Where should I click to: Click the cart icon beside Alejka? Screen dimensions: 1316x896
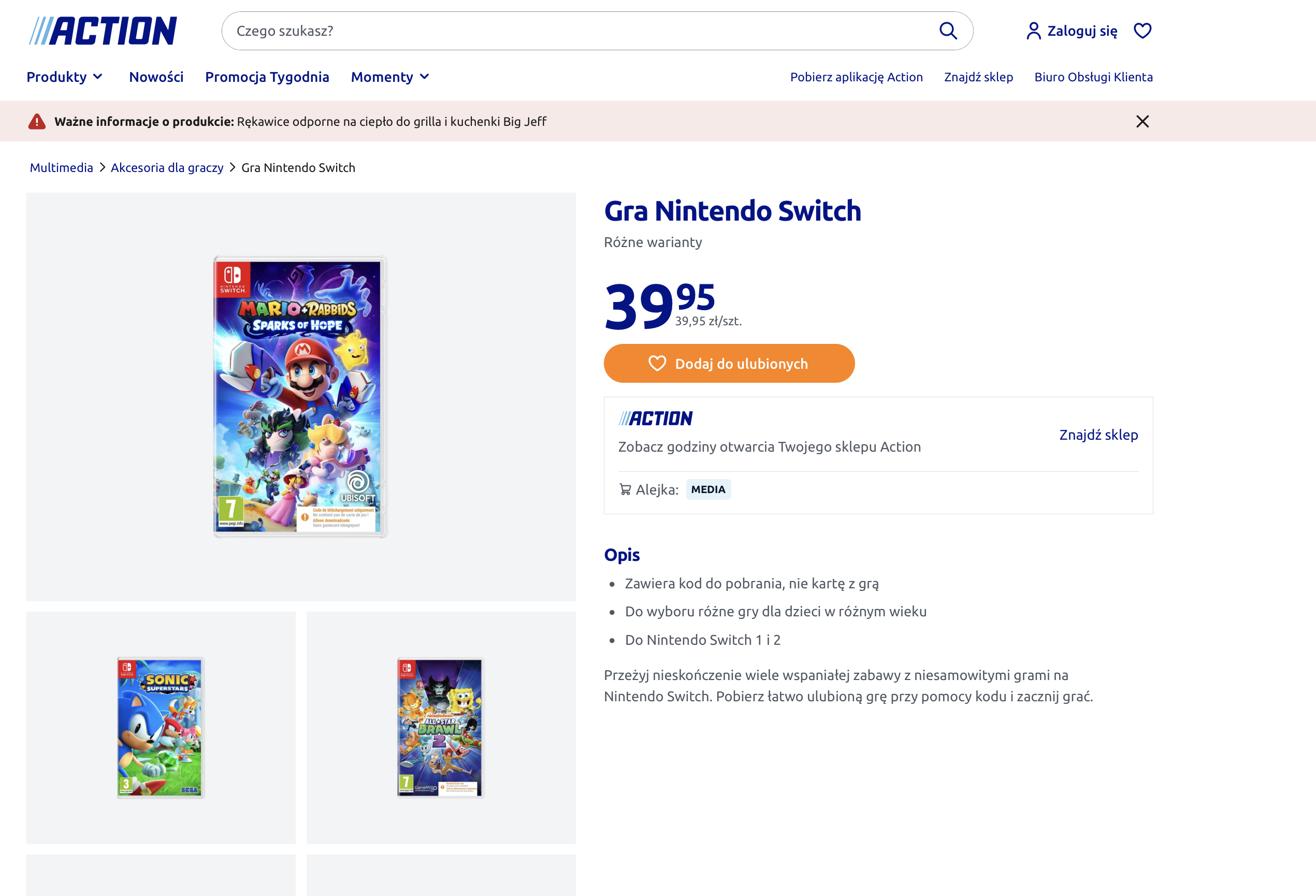click(625, 489)
